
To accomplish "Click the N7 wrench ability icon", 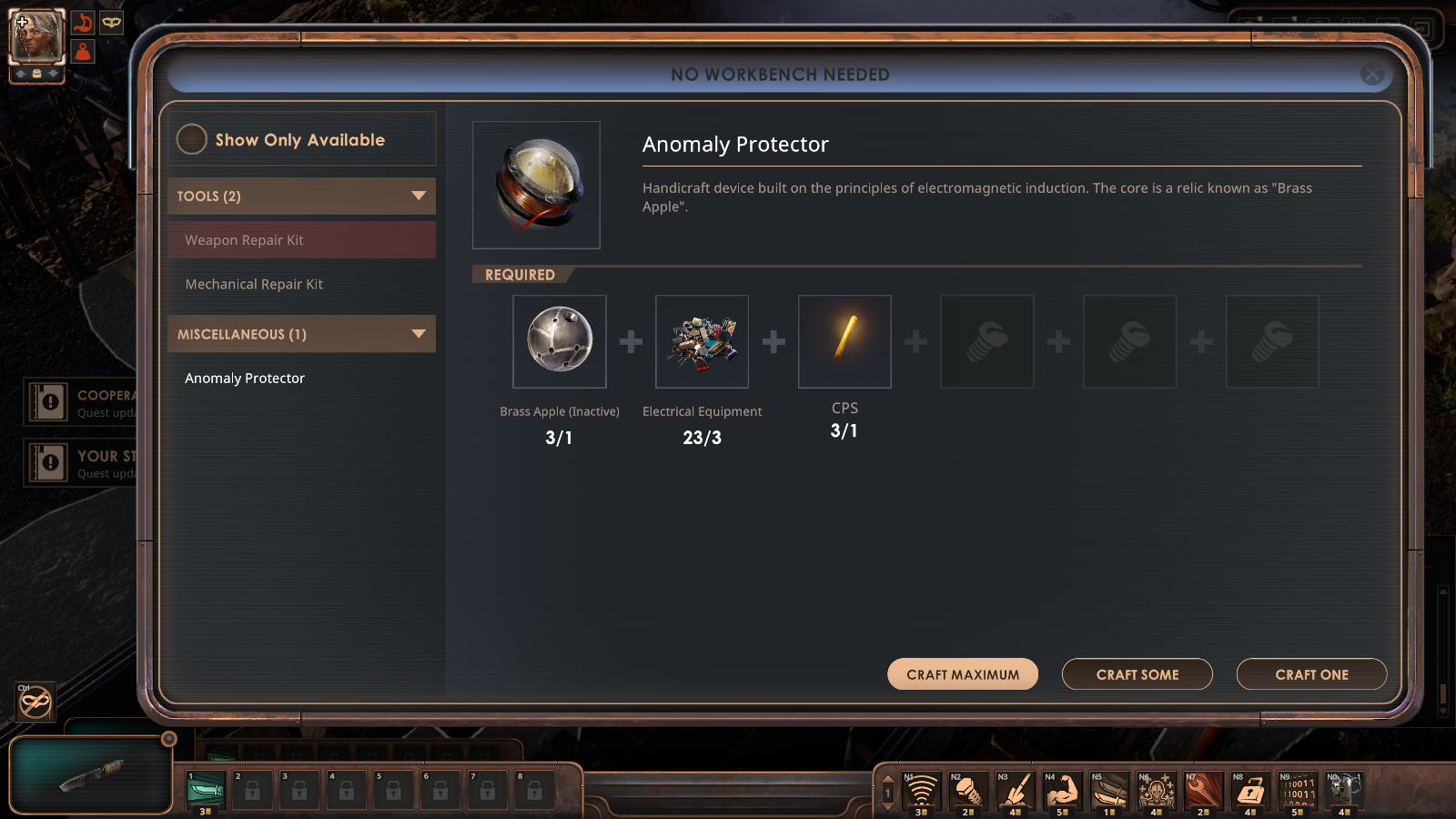I will [1203, 790].
